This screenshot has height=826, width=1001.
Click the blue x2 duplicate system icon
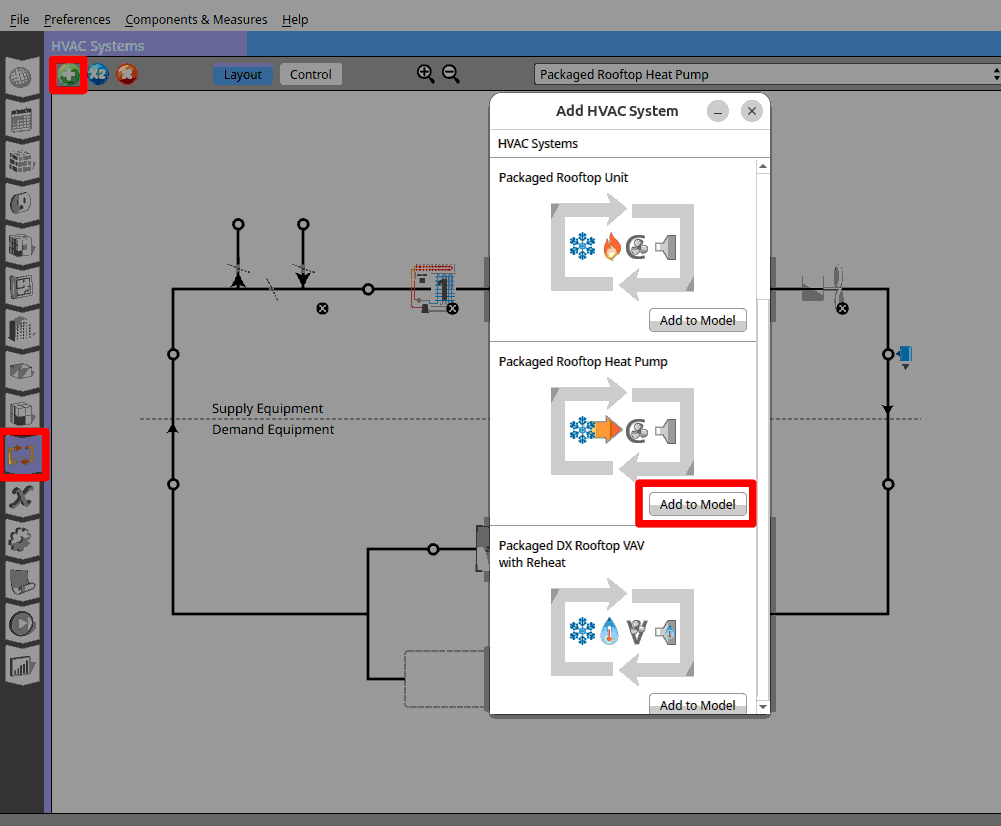pos(98,74)
